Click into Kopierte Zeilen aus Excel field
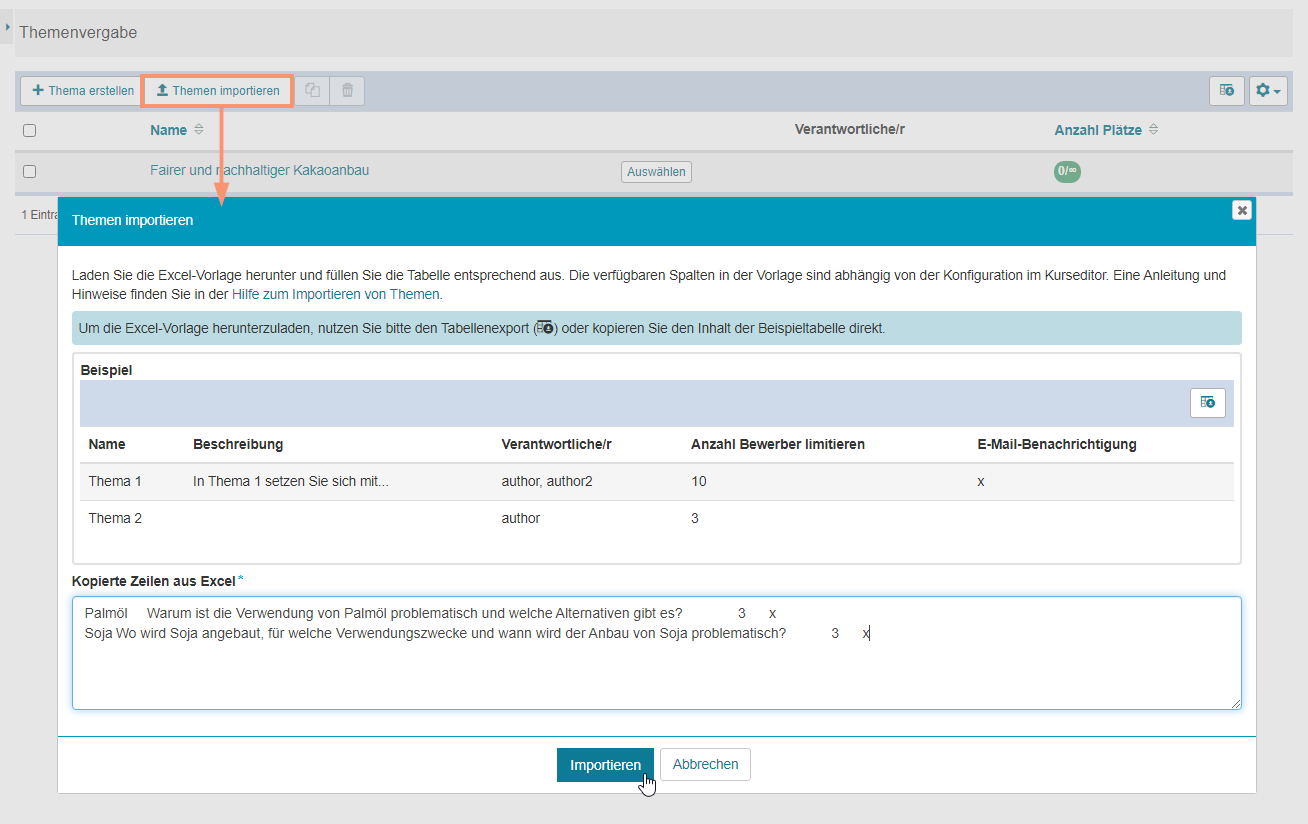1308x824 pixels. click(656, 670)
